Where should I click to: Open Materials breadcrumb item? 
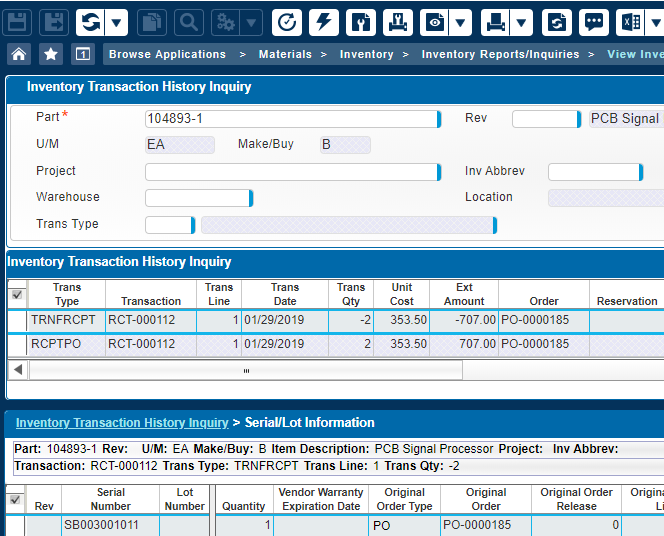(x=285, y=54)
